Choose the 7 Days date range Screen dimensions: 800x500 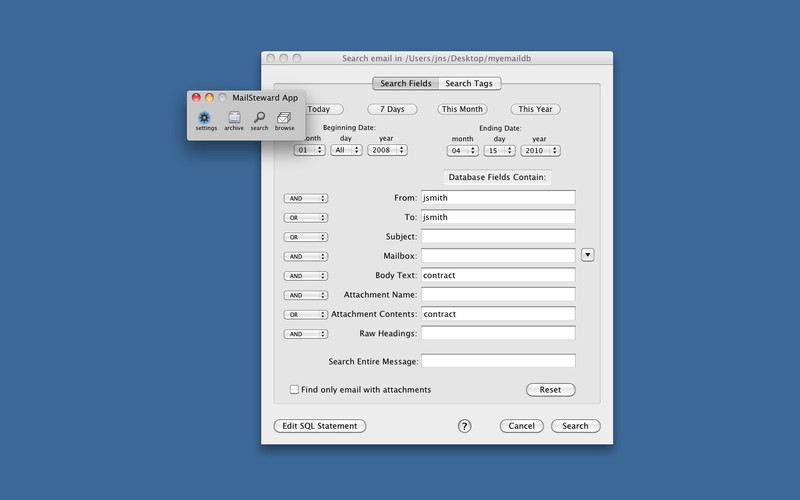[392, 109]
